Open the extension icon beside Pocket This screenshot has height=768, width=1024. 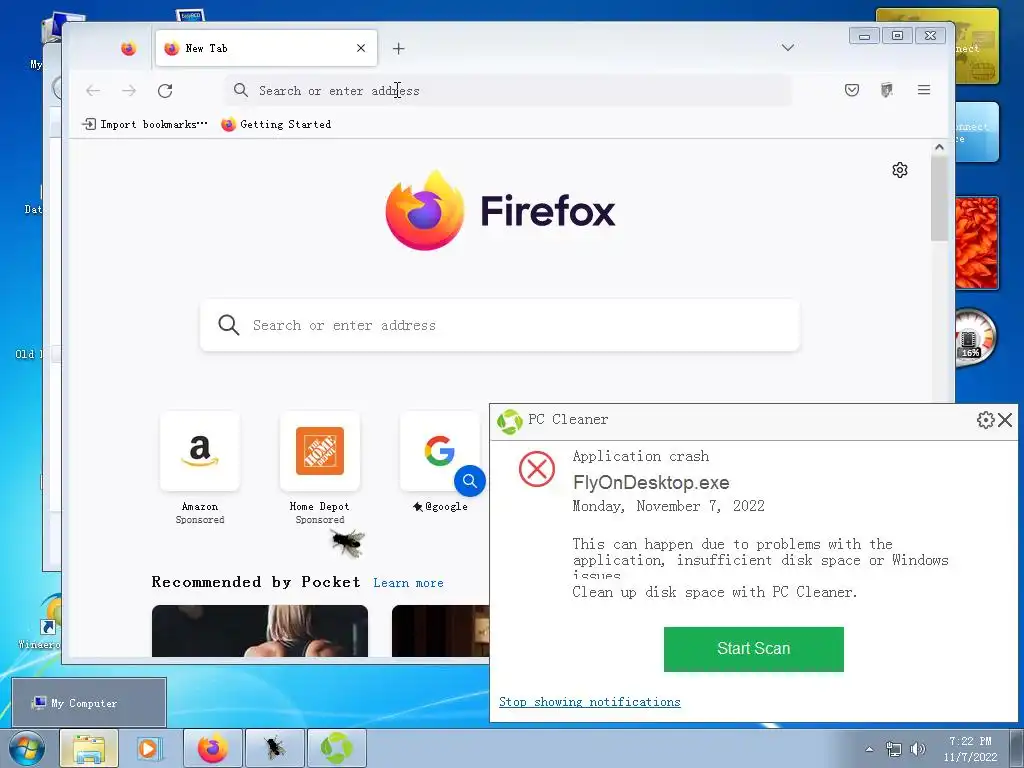click(x=886, y=90)
